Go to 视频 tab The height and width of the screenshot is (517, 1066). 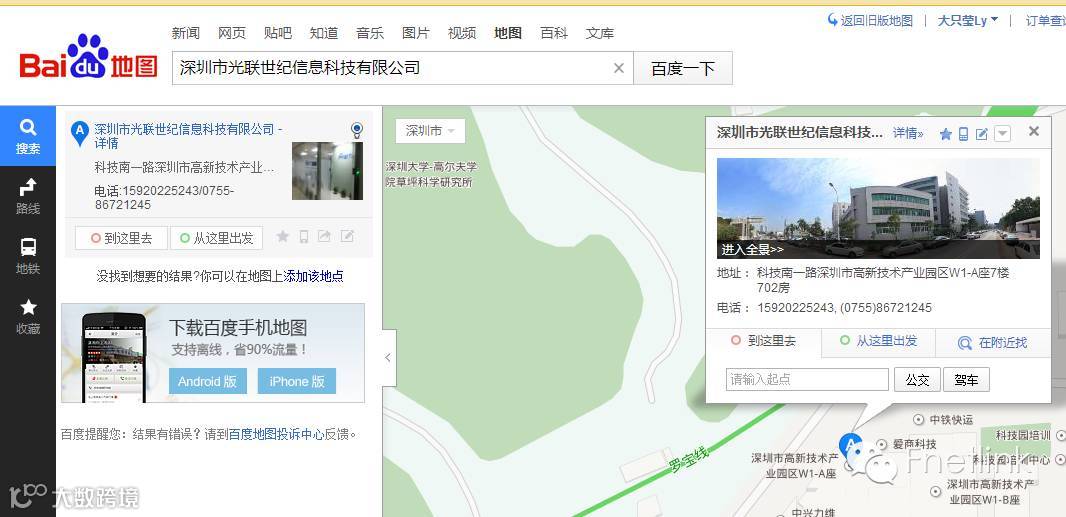[x=462, y=33]
